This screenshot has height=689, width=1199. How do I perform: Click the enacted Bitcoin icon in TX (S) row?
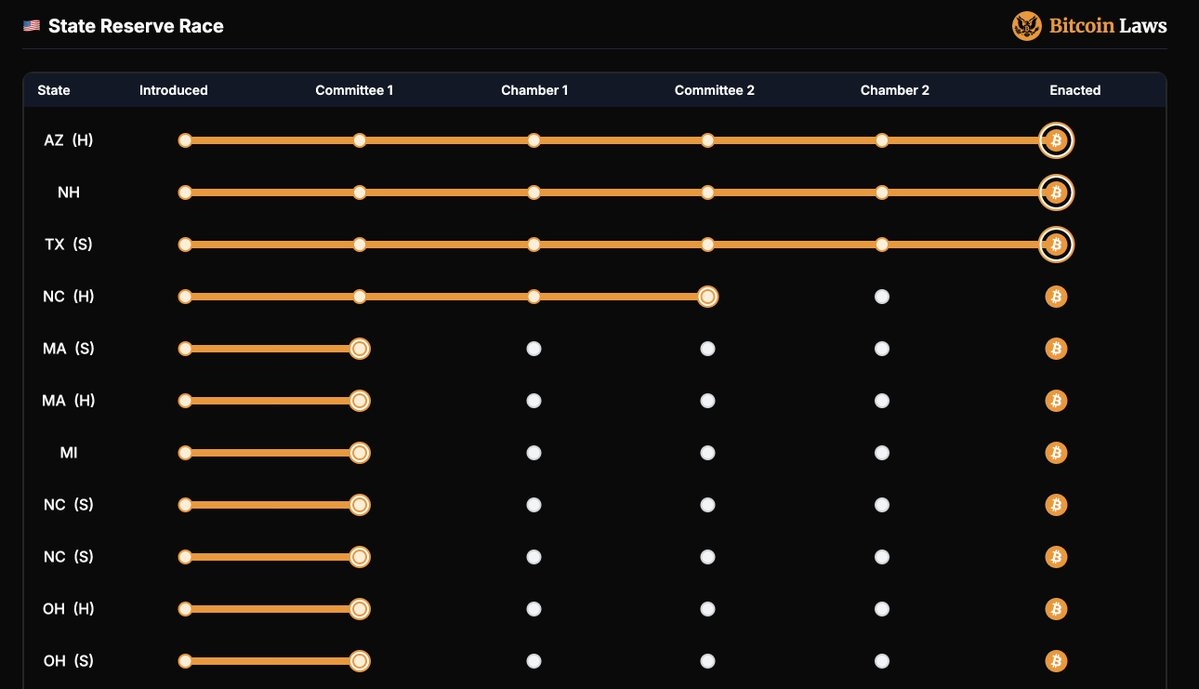coord(1056,245)
